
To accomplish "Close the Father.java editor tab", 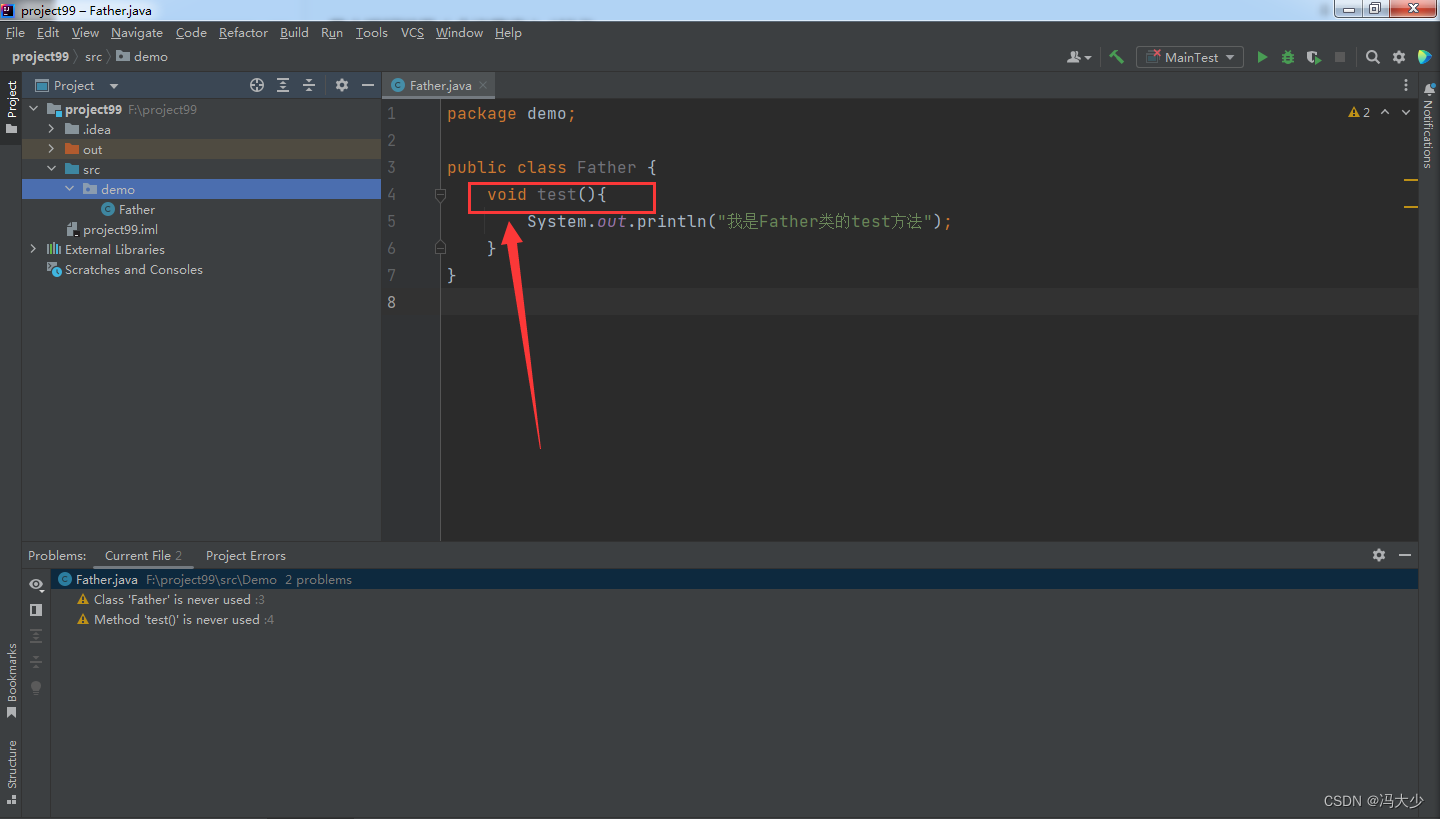I will tap(483, 85).
